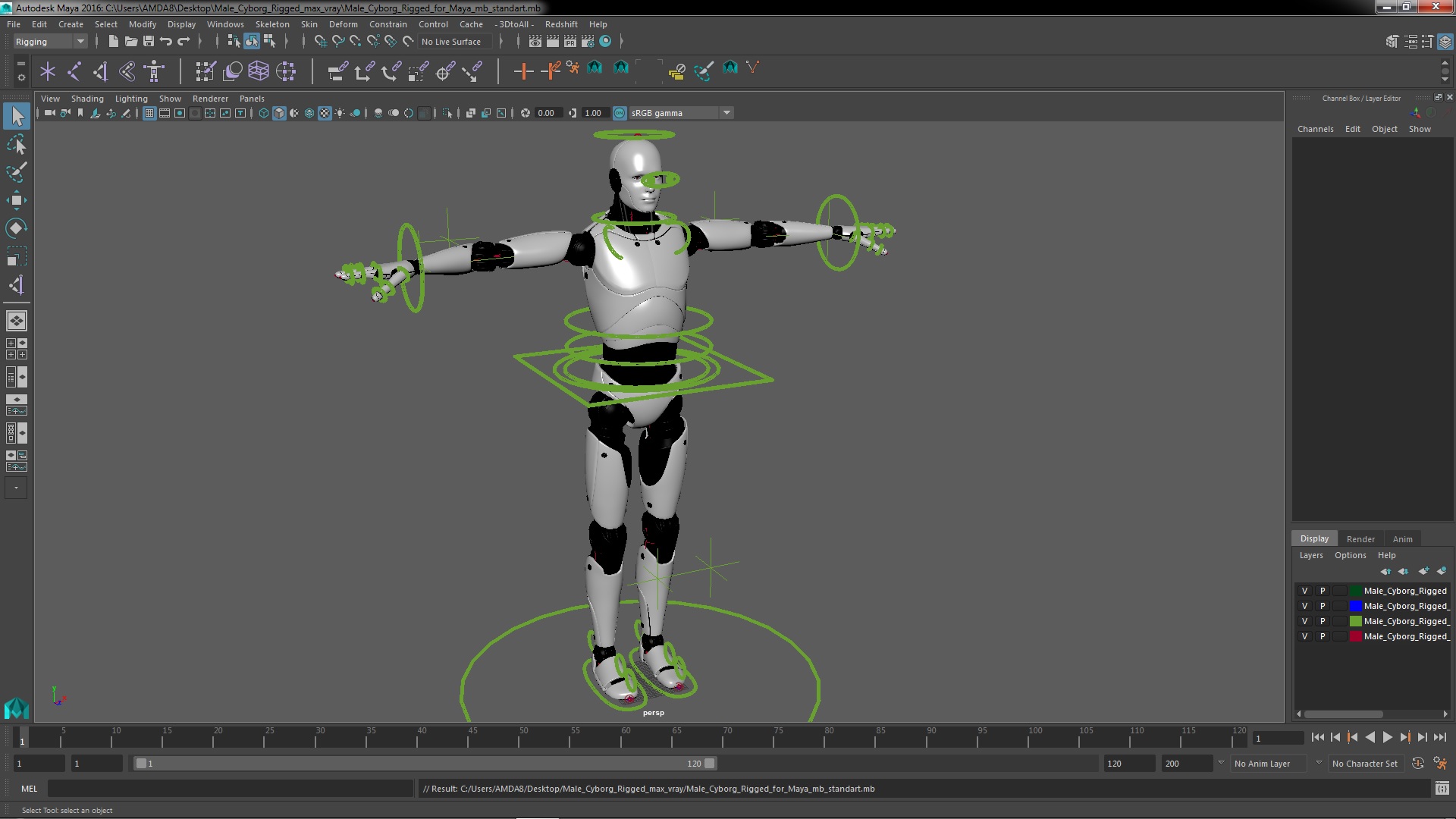Click the Save Scene icon
This screenshot has width=1456, height=819.
(149, 42)
